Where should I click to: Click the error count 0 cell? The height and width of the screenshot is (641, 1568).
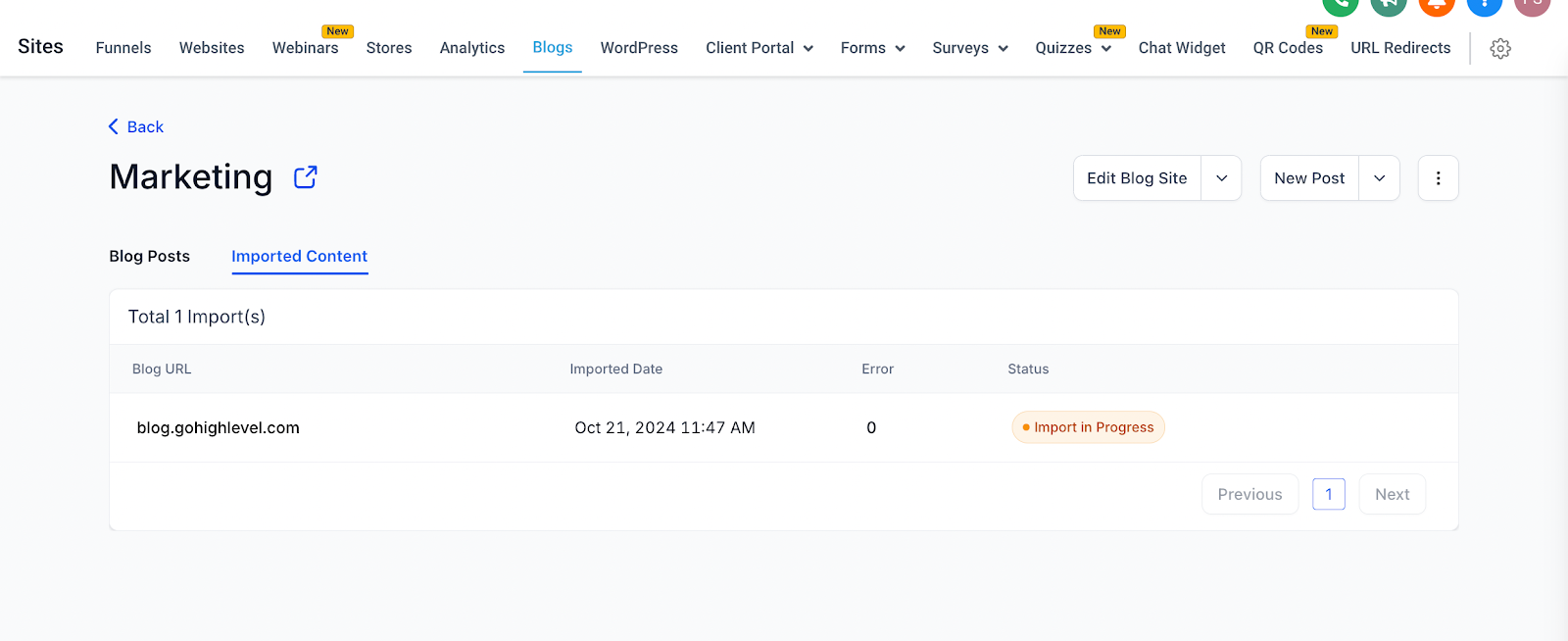871,427
